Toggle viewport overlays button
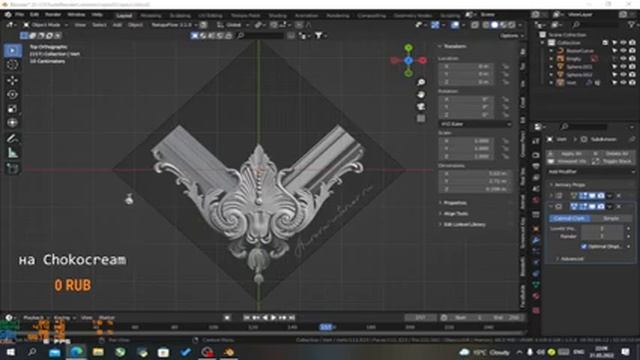The image size is (640, 360). [x=455, y=25]
